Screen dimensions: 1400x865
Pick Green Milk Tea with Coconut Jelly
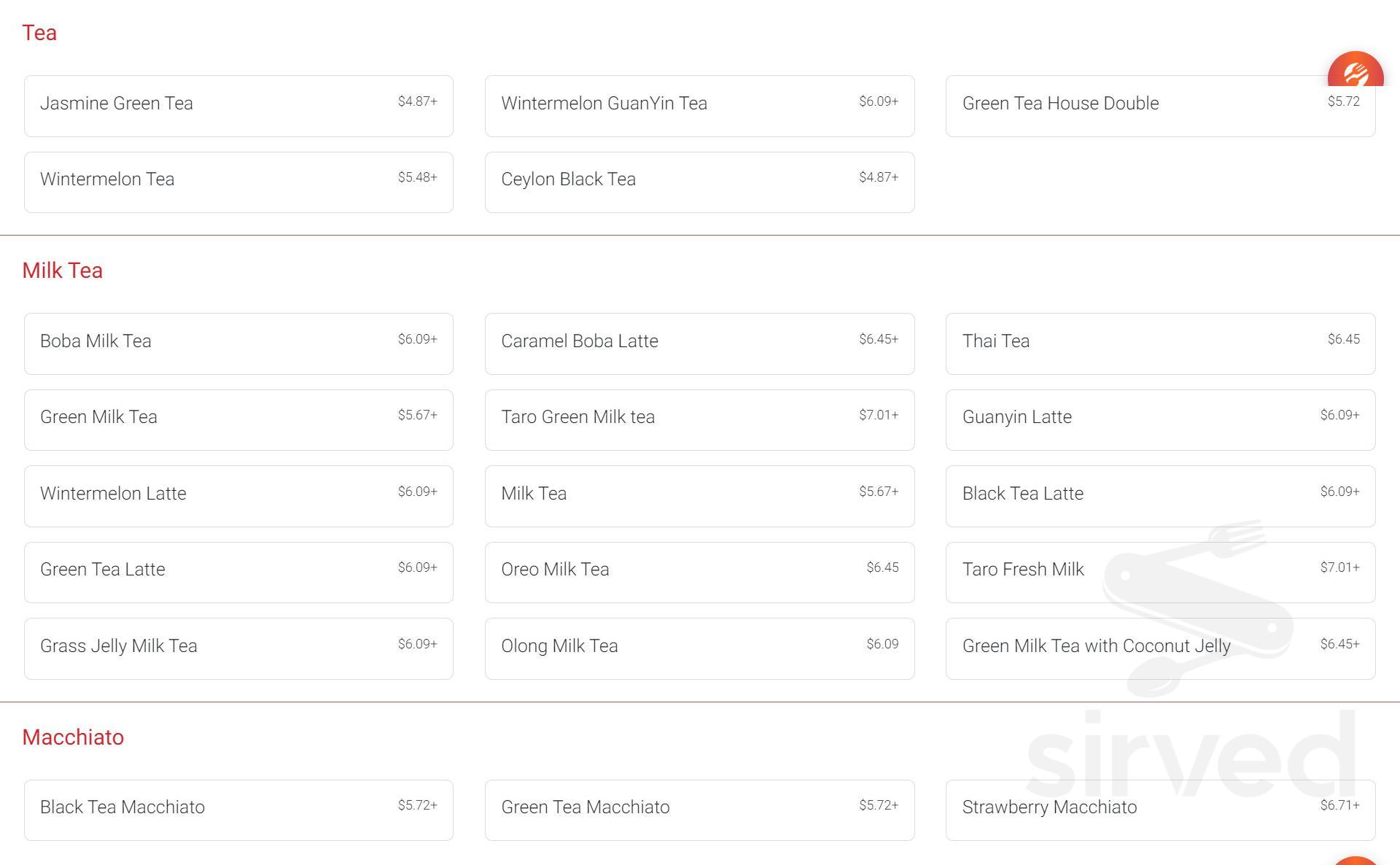pyautogui.click(x=1159, y=648)
